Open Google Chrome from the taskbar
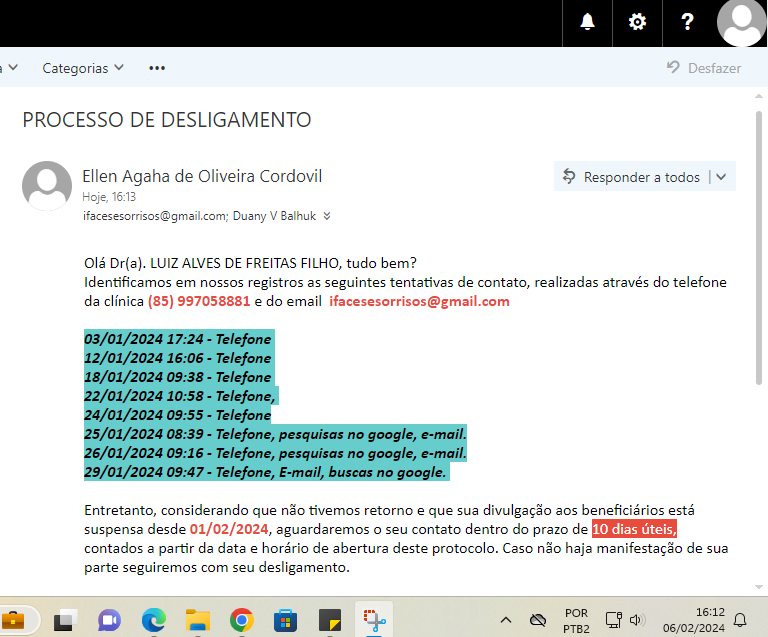The height and width of the screenshot is (637, 768). 241,620
